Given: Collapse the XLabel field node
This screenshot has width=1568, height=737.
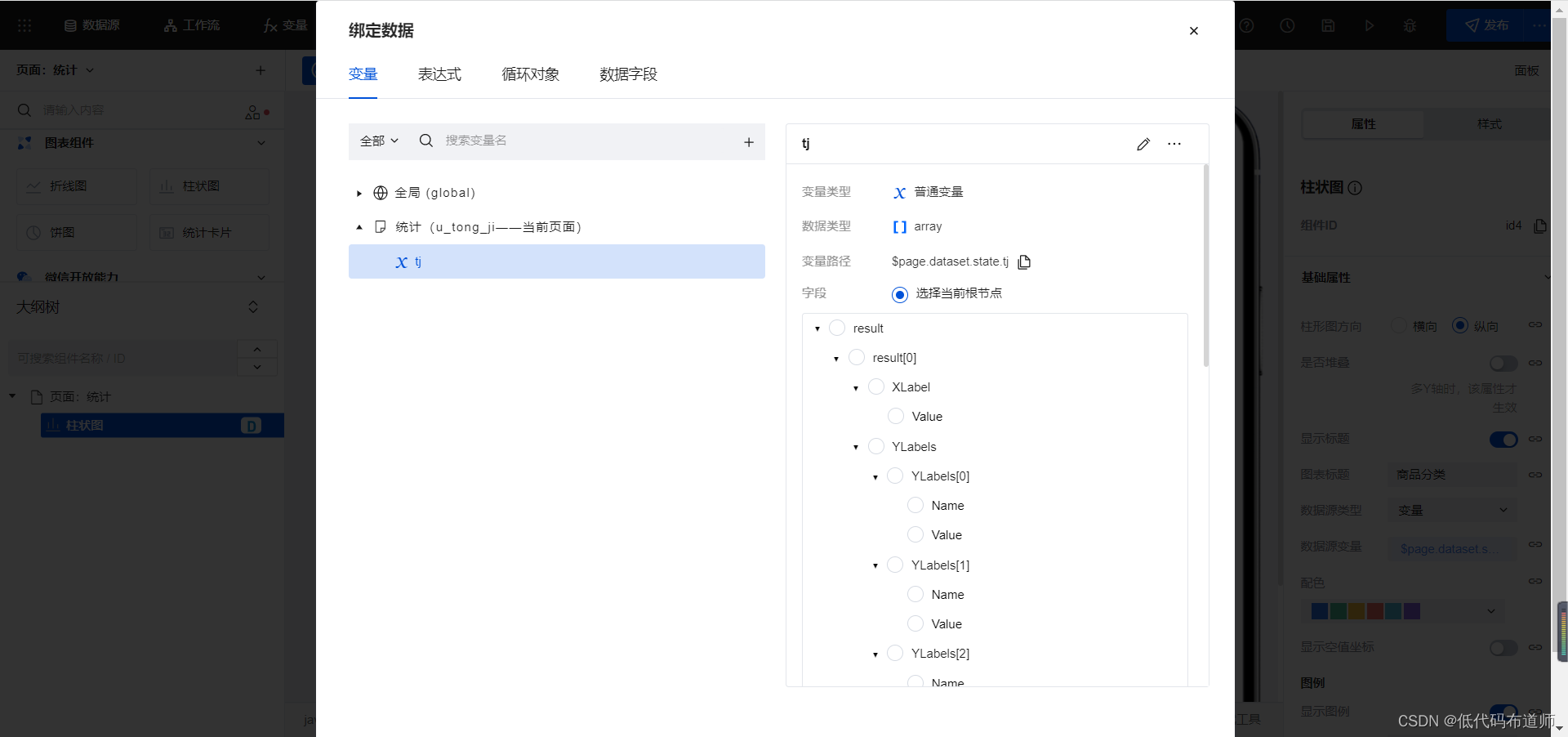Looking at the screenshot, I should [x=856, y=388].
